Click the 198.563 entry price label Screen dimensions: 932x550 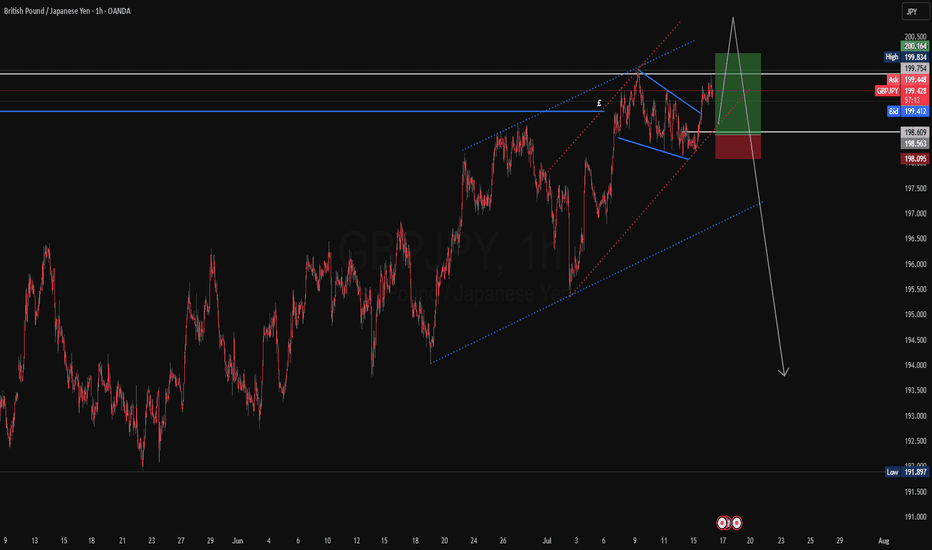pyautogui.click(x=915, y=143)
